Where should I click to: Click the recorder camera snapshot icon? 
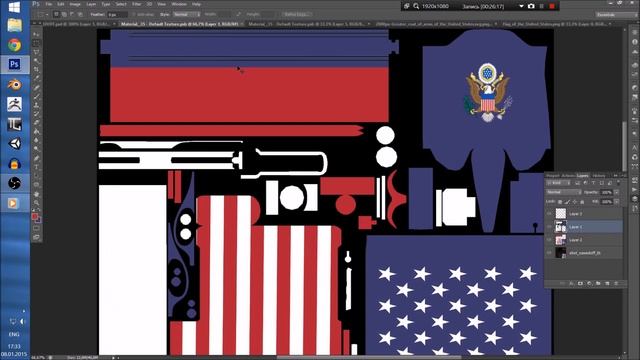tap(531, 6)
